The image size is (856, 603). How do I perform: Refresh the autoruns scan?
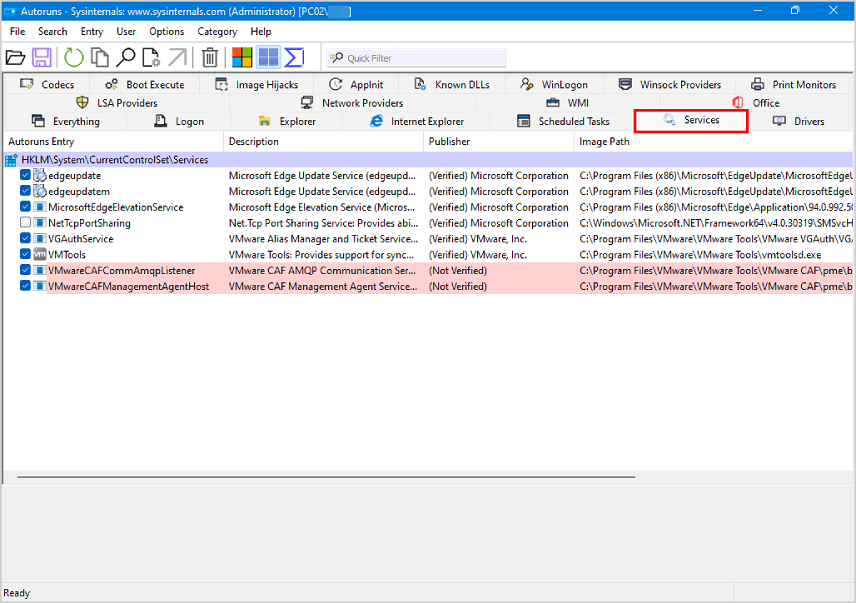tap(74, 57)
